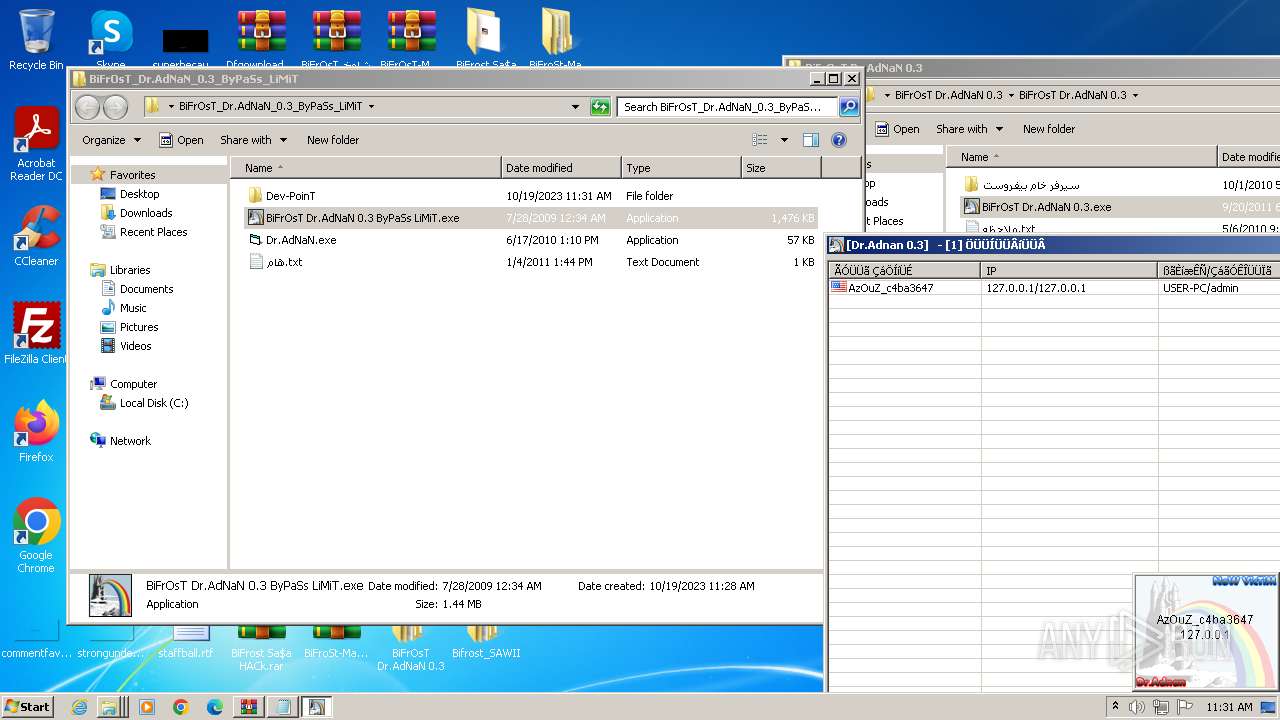Click the Windows Explorer taskbar icon
The width and height of the screenshot is (1280, 720).
pyautogui.click(x=109, y=707)
